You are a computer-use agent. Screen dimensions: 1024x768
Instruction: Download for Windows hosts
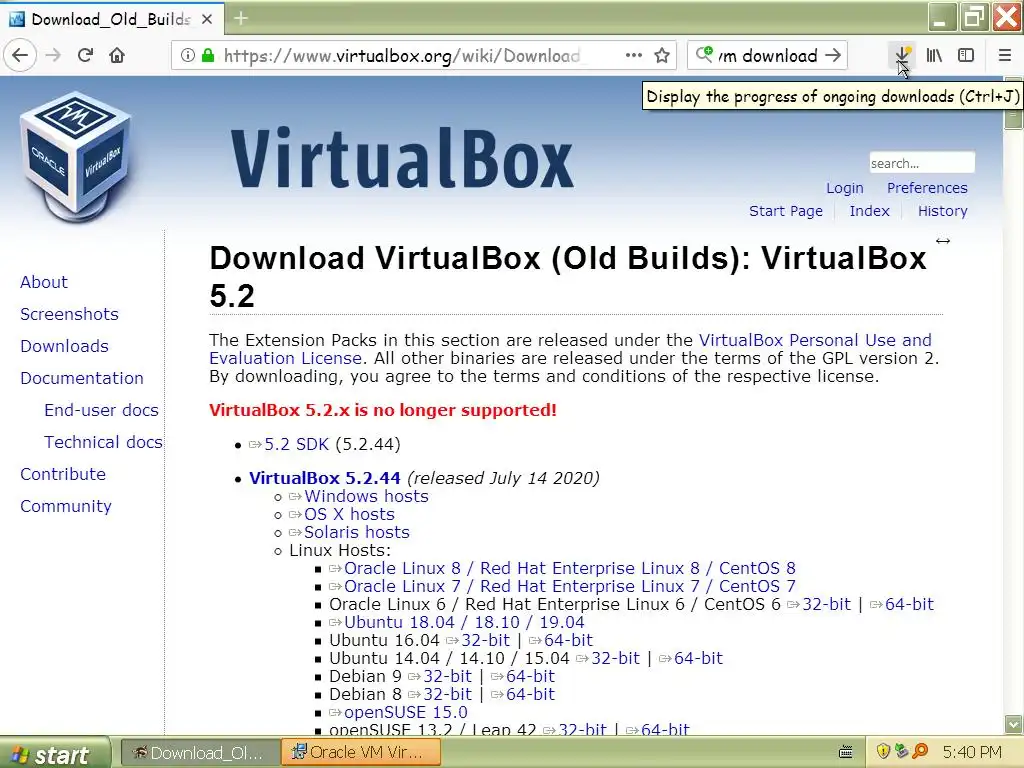click(x=366, y=496)
